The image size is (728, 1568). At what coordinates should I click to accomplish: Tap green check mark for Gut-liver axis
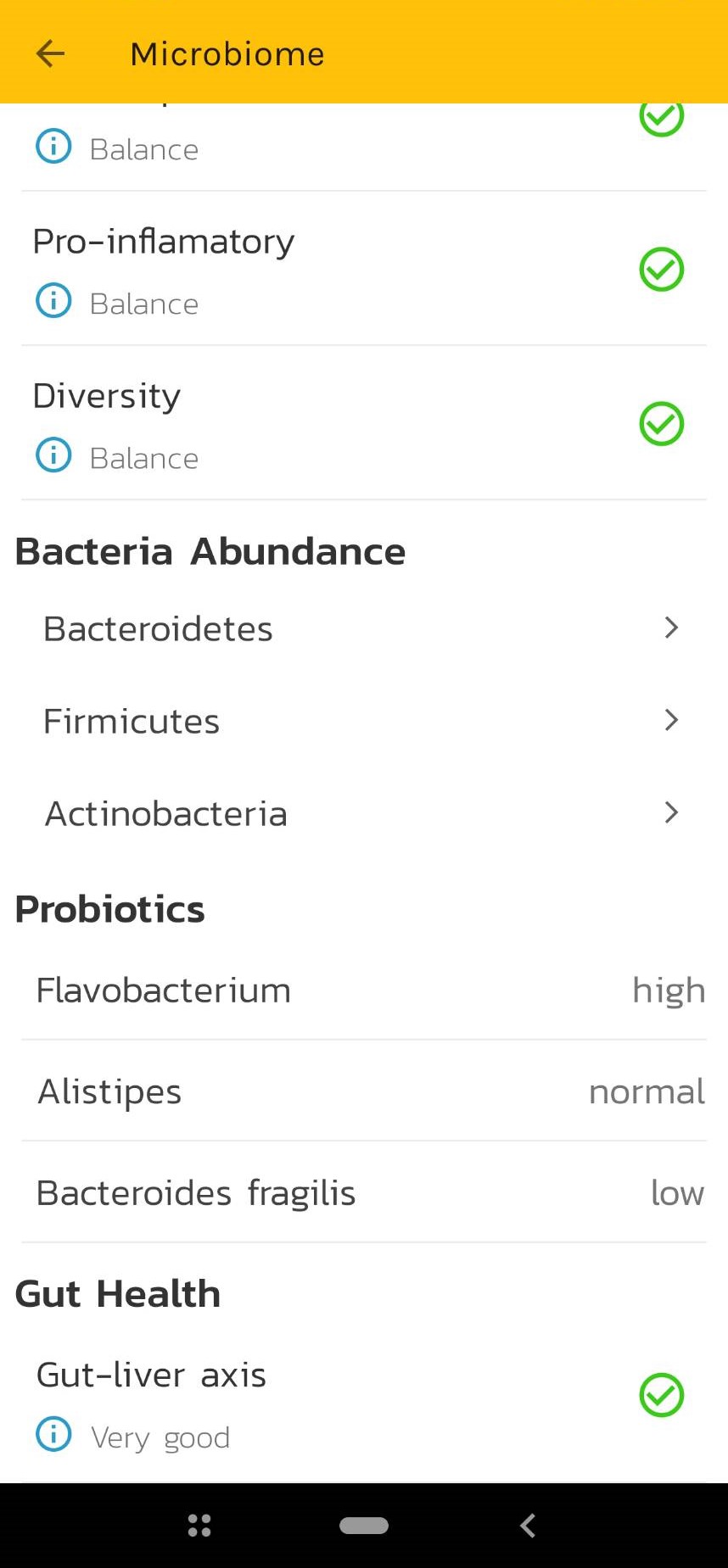click(x=661, y=1395)
